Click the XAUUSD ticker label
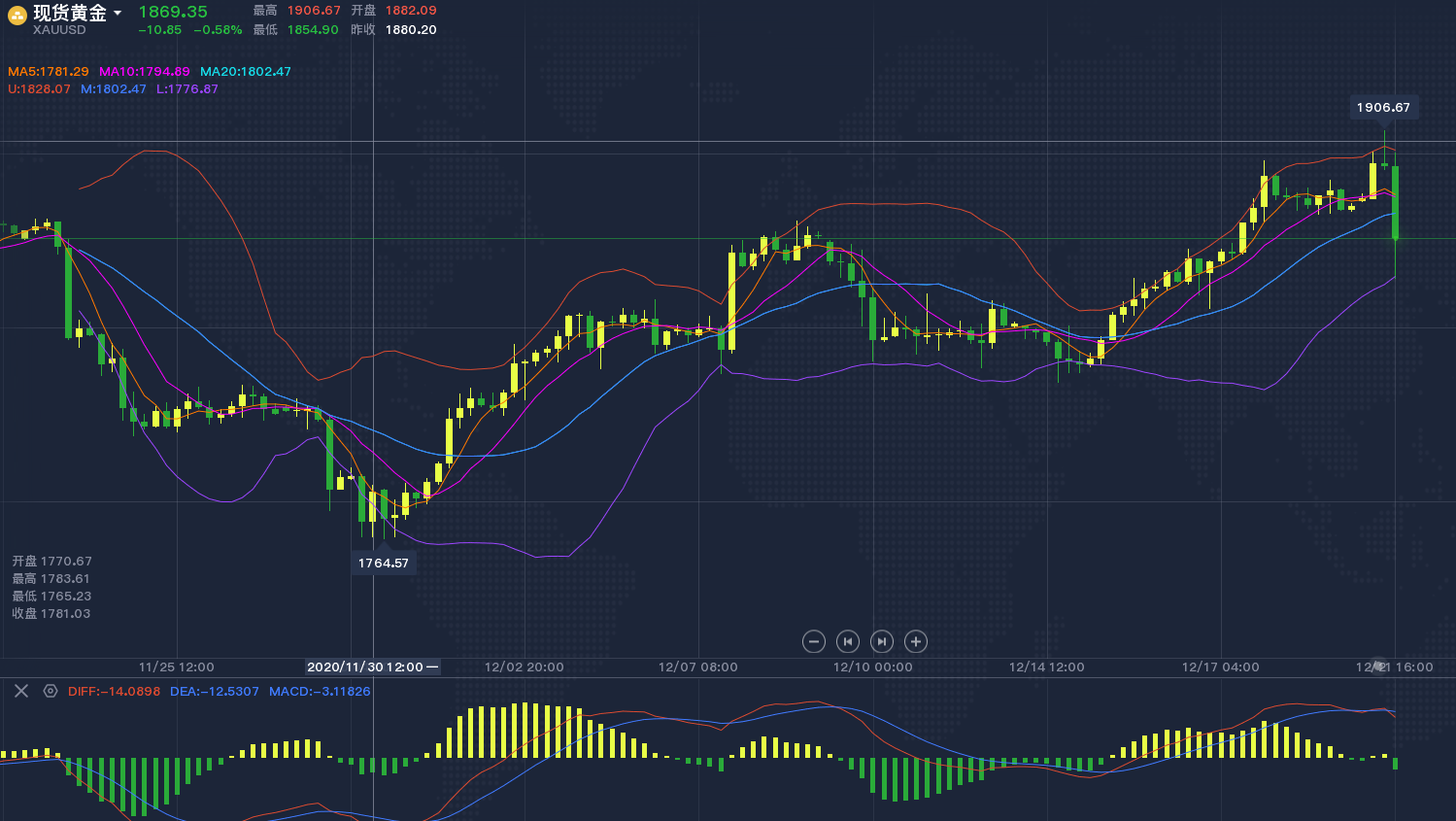Viewport: 1456px width, 821px height. click(x=59, y=30)
